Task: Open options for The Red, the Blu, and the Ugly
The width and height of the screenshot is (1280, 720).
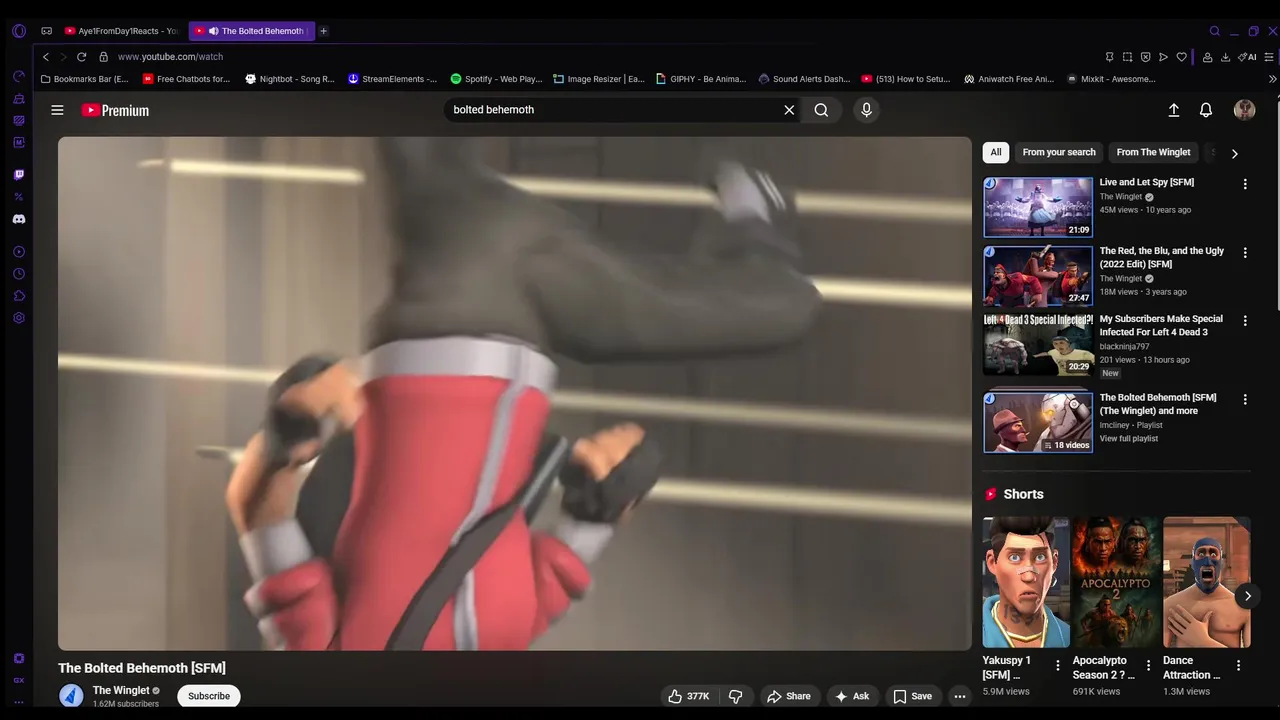Action: click(x=1245, y=253)
